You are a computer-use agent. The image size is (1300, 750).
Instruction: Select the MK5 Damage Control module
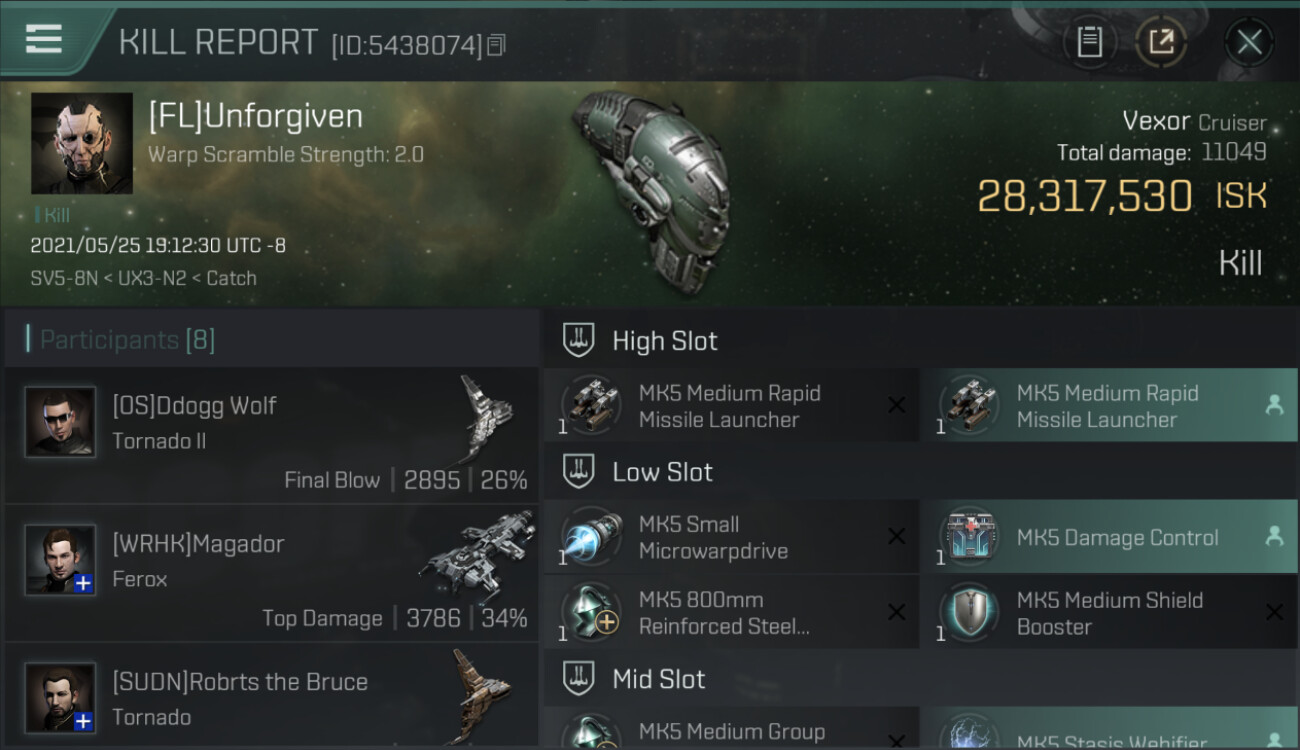click(1109, 537)
